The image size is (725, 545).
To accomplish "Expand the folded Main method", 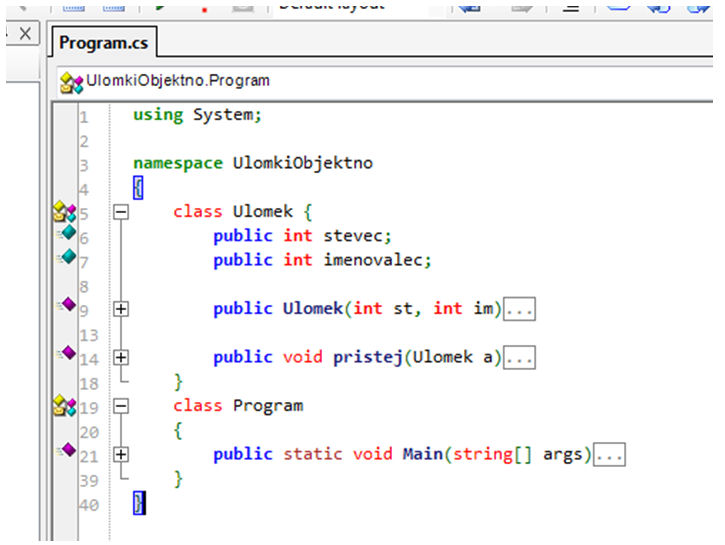I will 121,454.
